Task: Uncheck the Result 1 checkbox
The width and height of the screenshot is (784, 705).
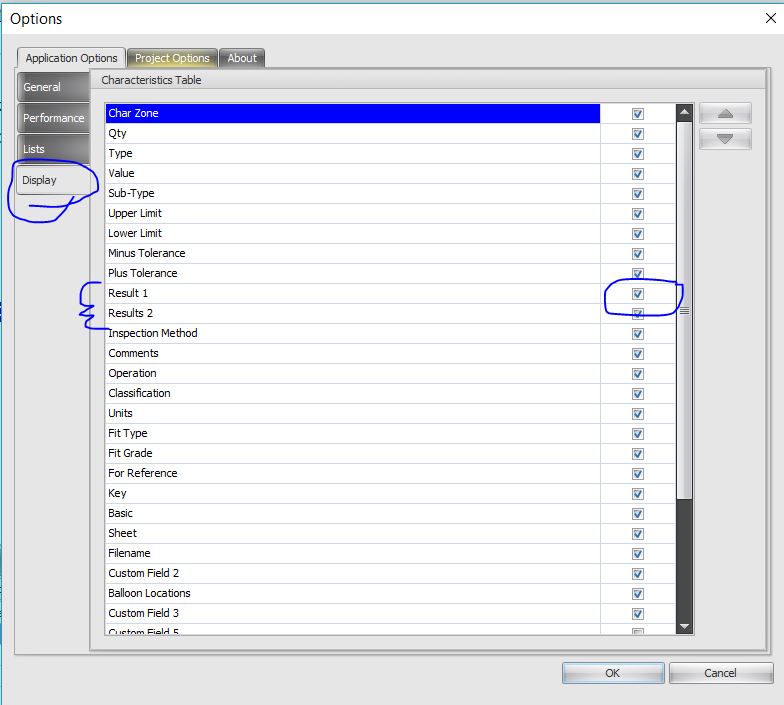Action: click(638, 294)
